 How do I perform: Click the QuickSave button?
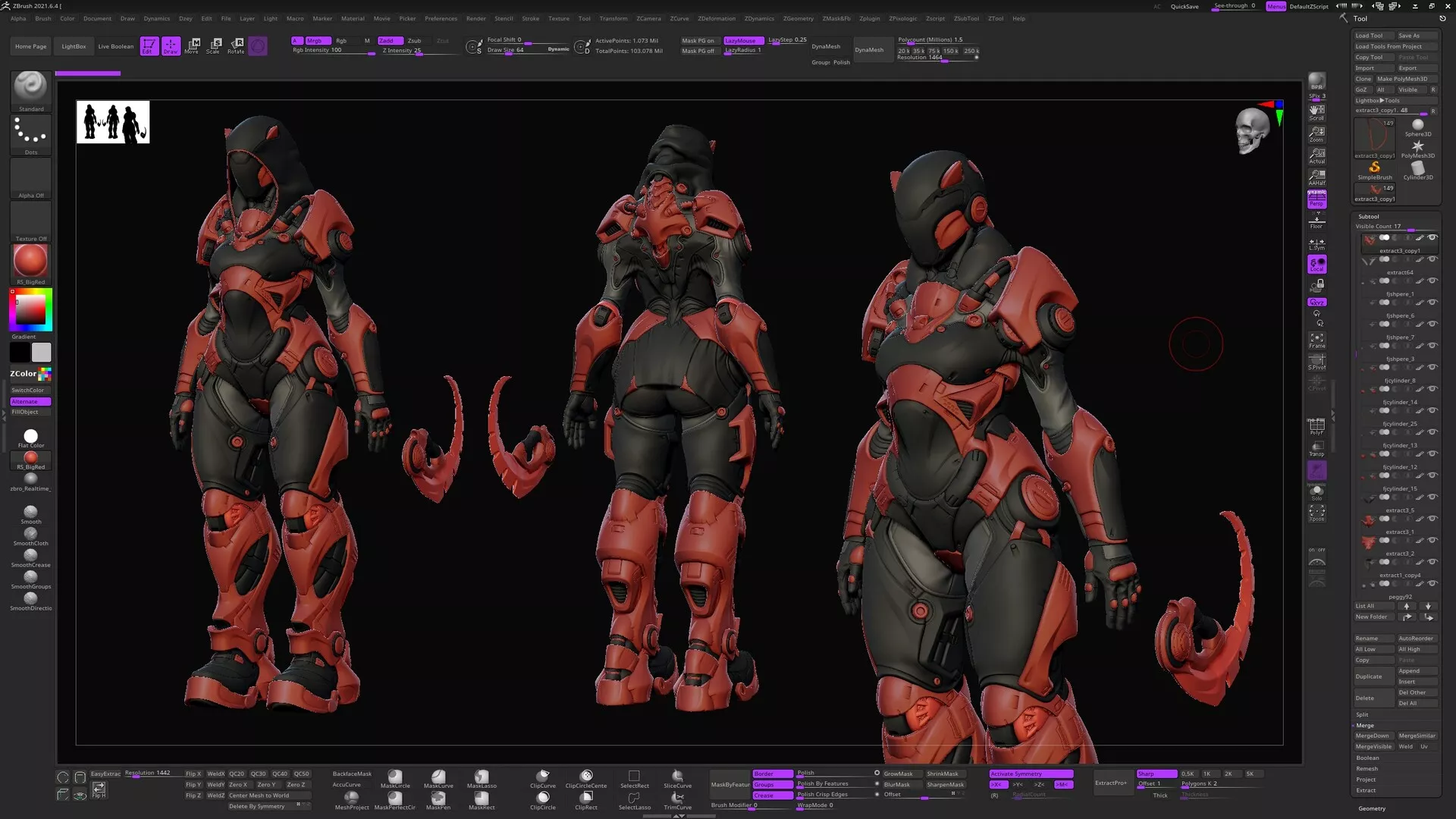1185,6
